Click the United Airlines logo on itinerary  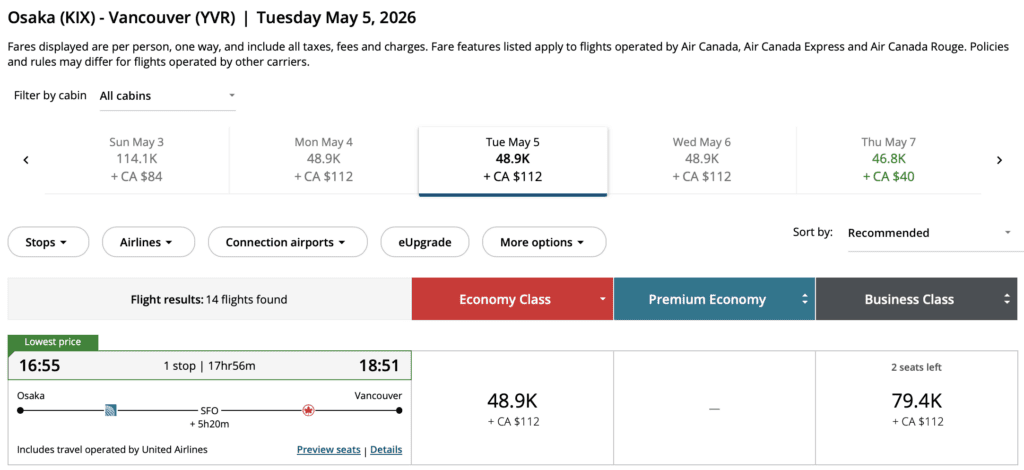pos(111,410)
